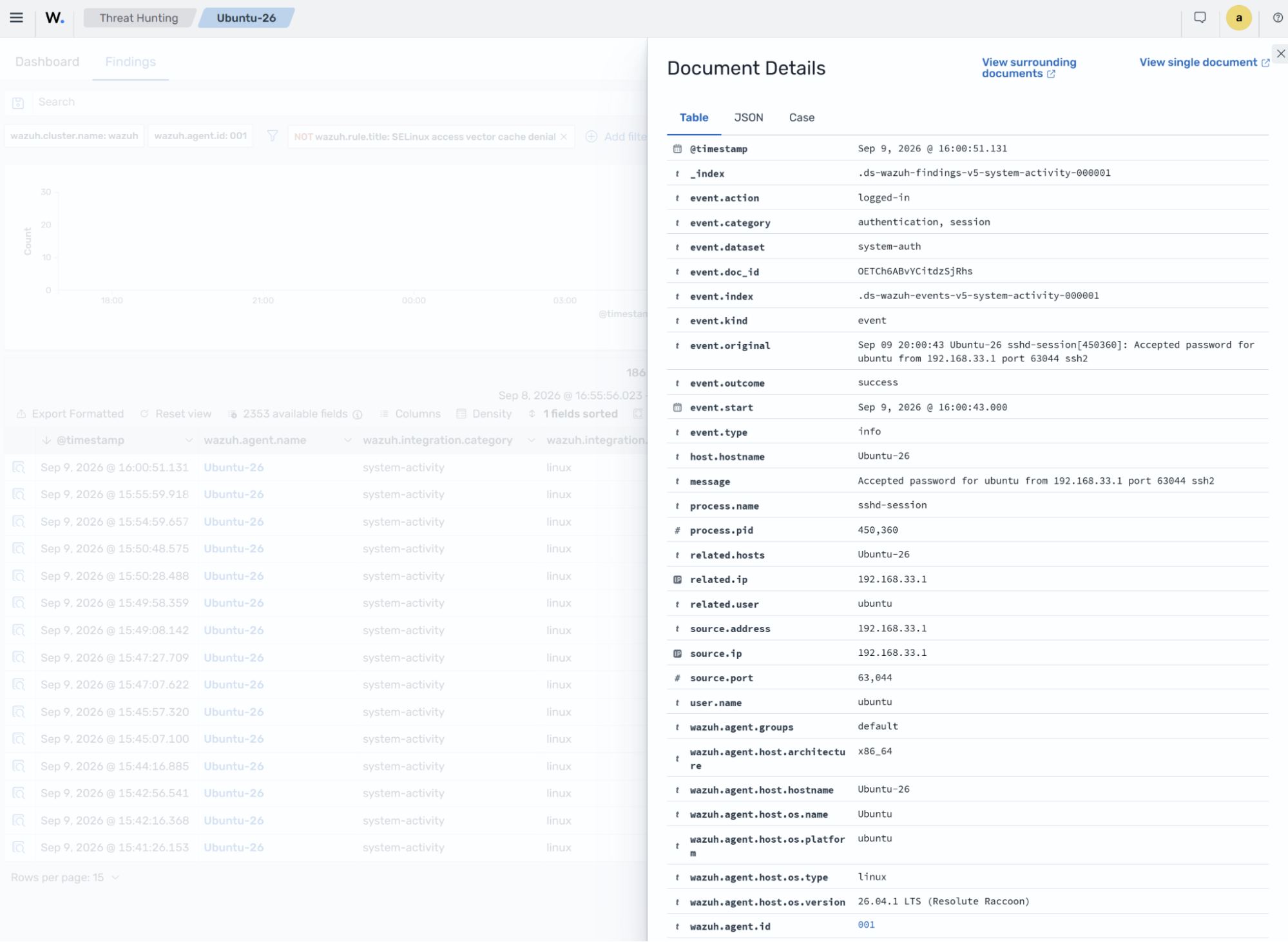Open the Columns selector

(410, 414)
